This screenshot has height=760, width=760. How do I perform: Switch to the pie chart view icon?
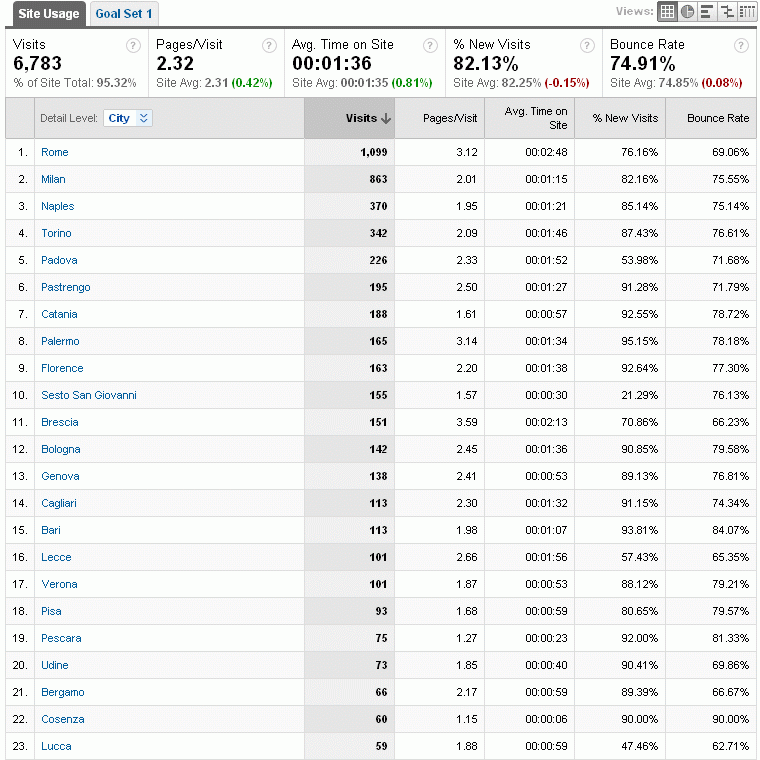pos(687,12)
